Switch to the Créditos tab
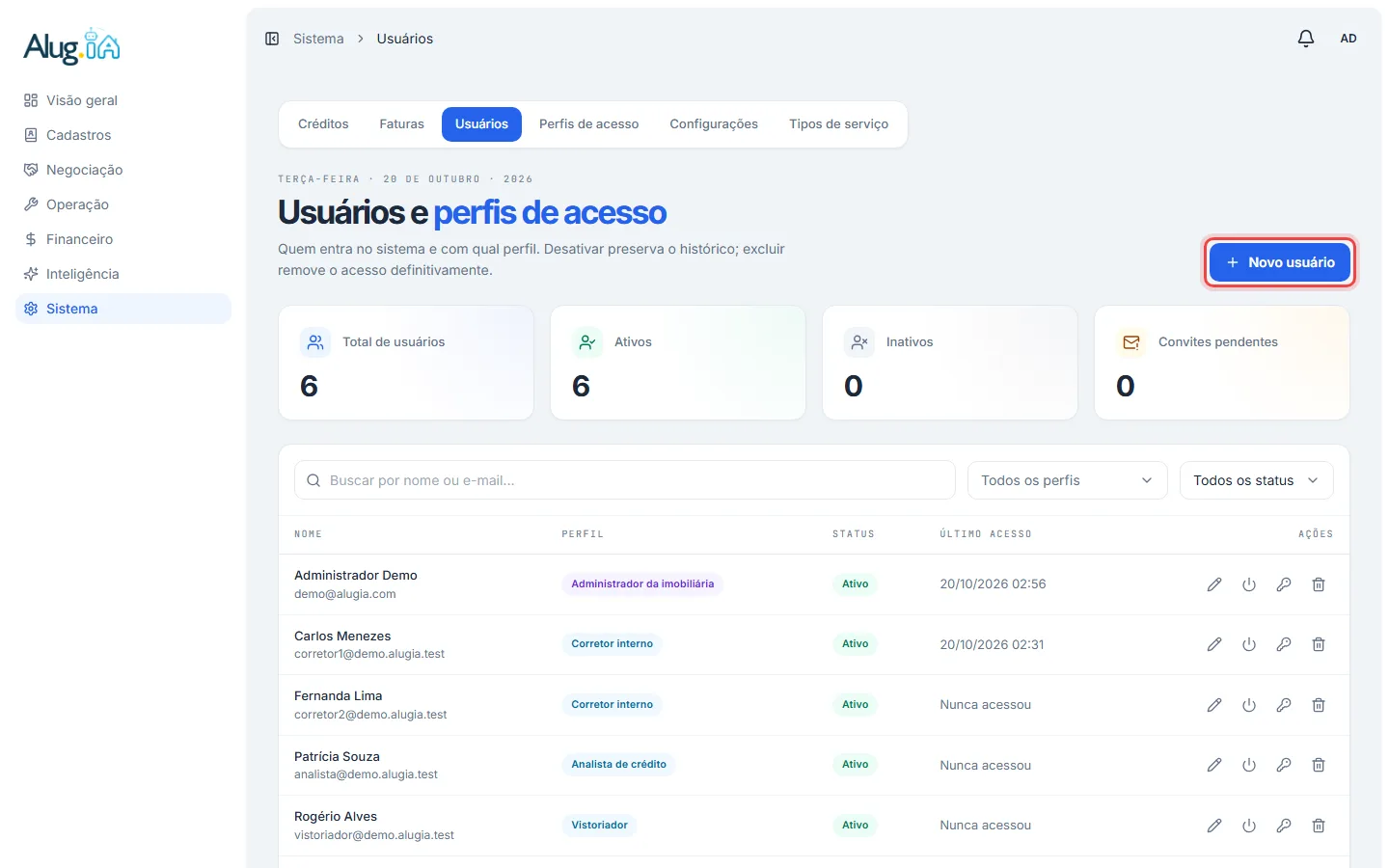1389x868 pixels. click(323, 124)
